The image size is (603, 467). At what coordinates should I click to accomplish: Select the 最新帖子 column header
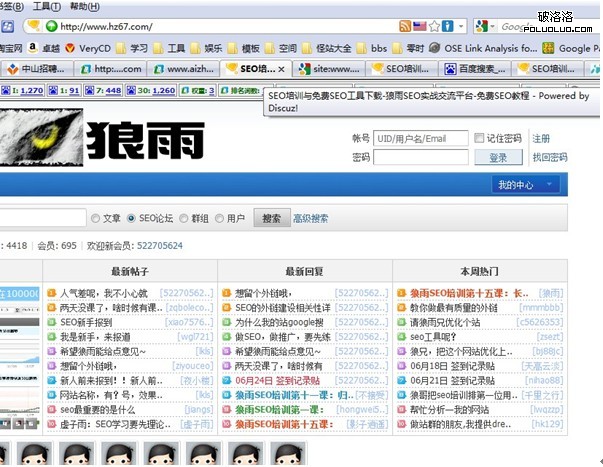point(130,271)
